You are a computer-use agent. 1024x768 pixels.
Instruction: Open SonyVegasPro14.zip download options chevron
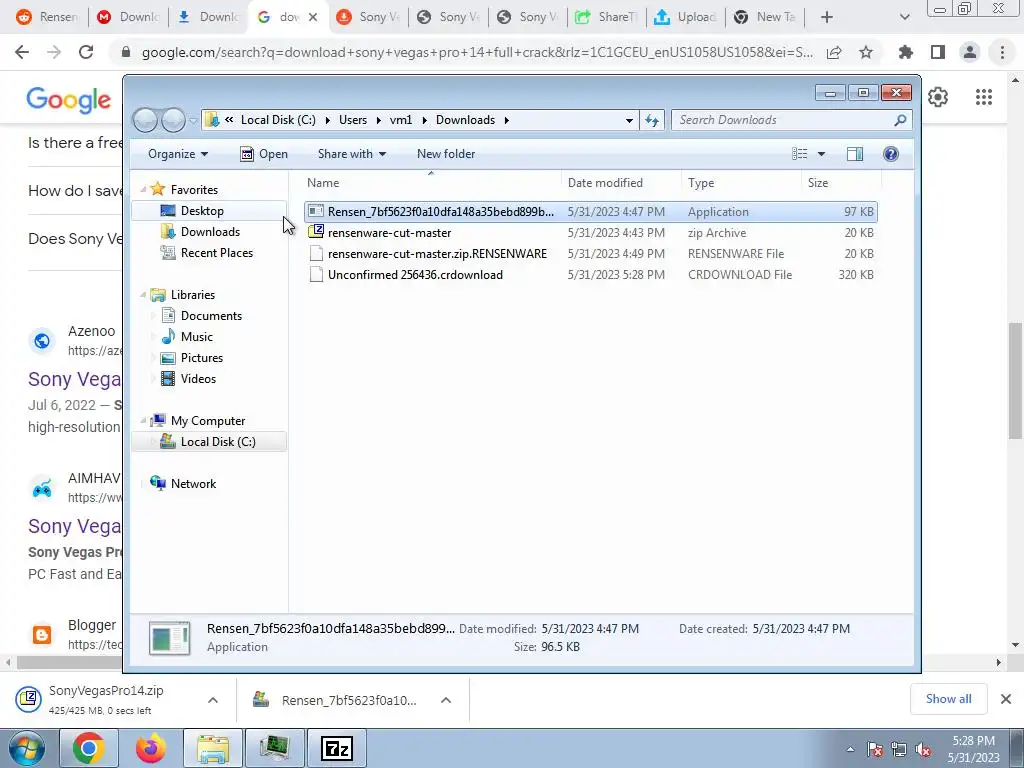click(213, 700)
